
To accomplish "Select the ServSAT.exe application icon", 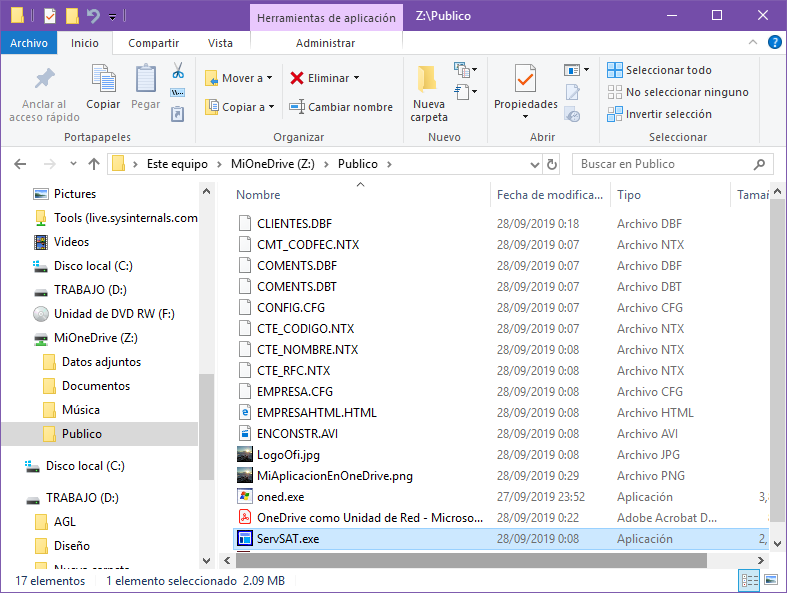I will pos(244,539).
